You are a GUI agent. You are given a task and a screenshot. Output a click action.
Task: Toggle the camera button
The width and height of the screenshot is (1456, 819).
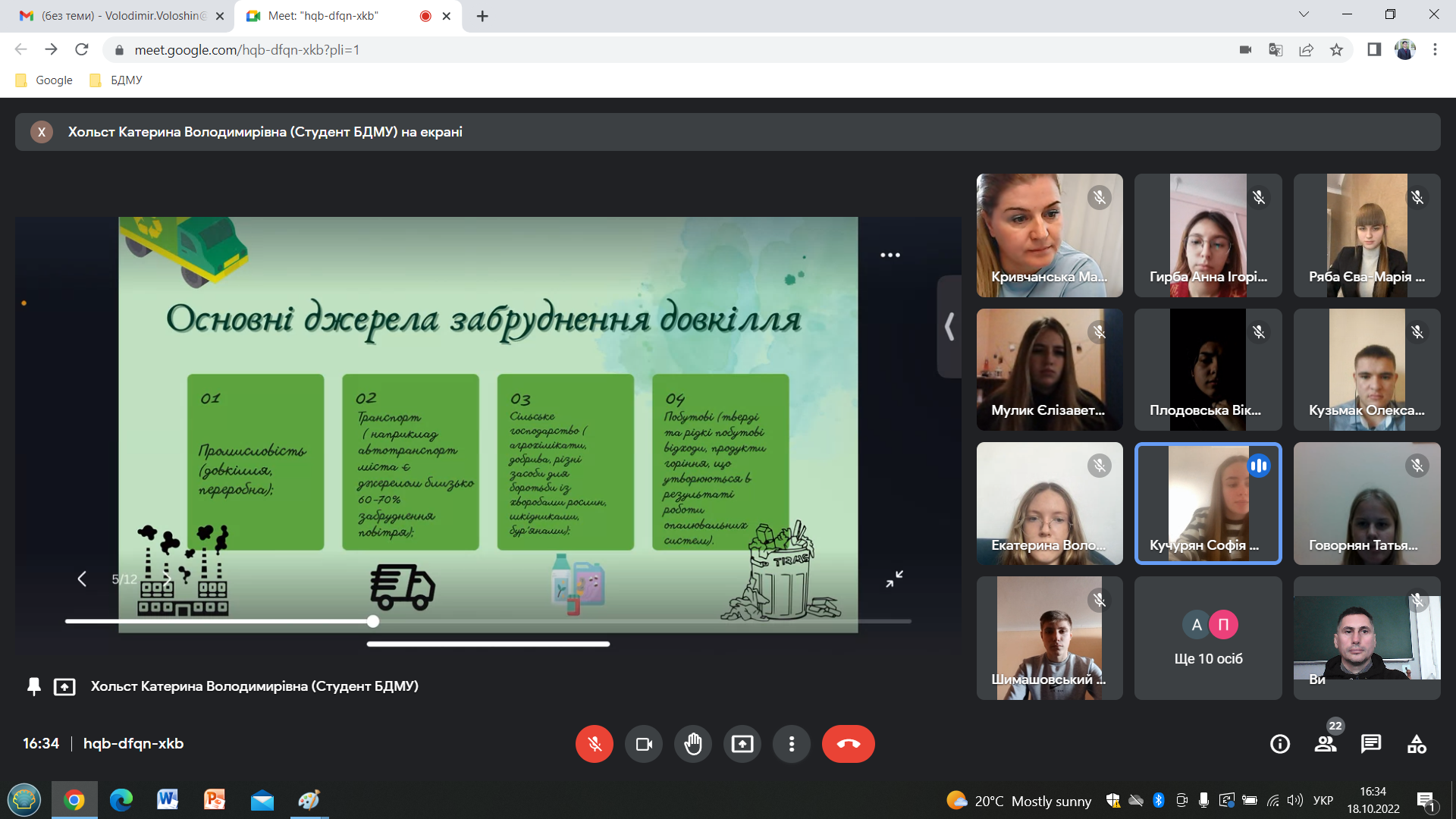[x=644, y=744]
